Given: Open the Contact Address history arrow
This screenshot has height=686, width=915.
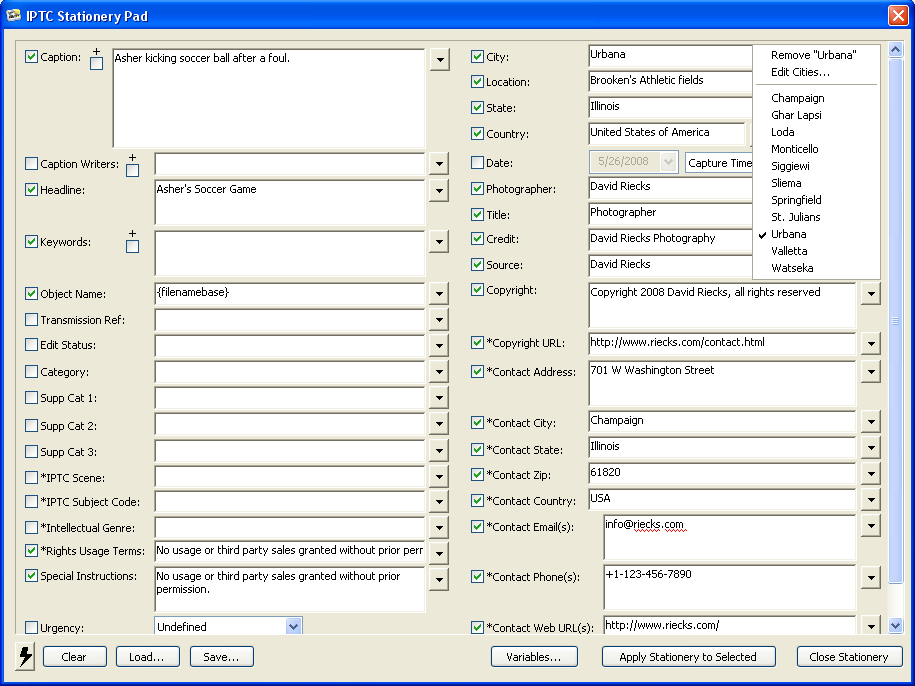Looking at the screenshot, I should [x=870, y=372].
